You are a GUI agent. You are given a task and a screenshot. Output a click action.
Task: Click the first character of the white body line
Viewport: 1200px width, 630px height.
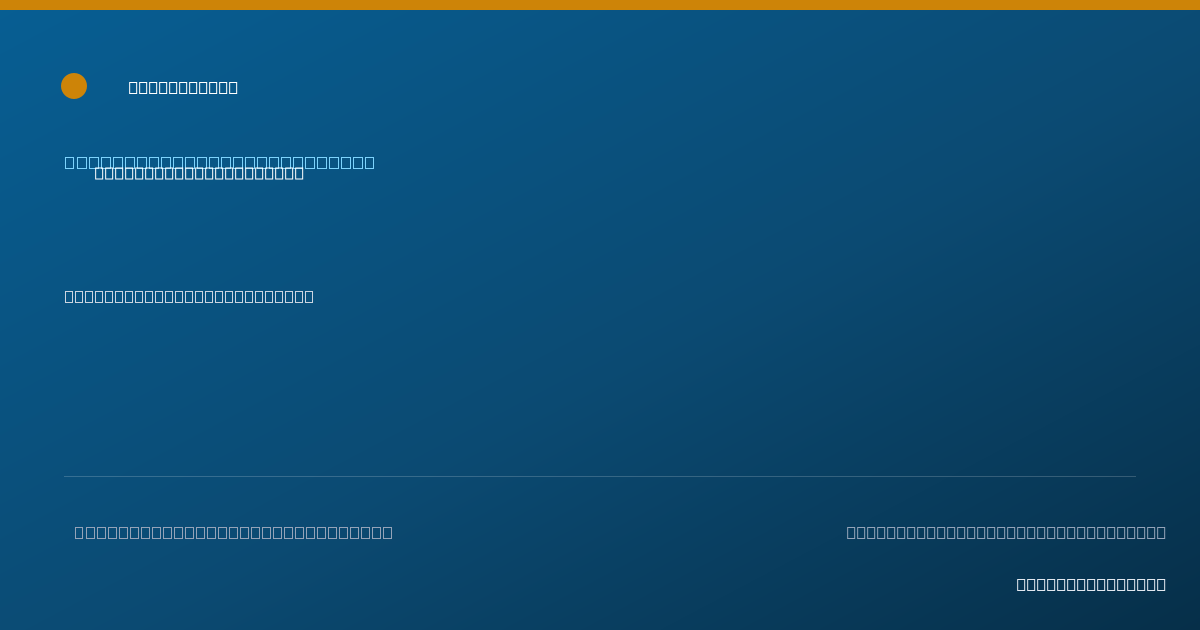pos(69,296)
